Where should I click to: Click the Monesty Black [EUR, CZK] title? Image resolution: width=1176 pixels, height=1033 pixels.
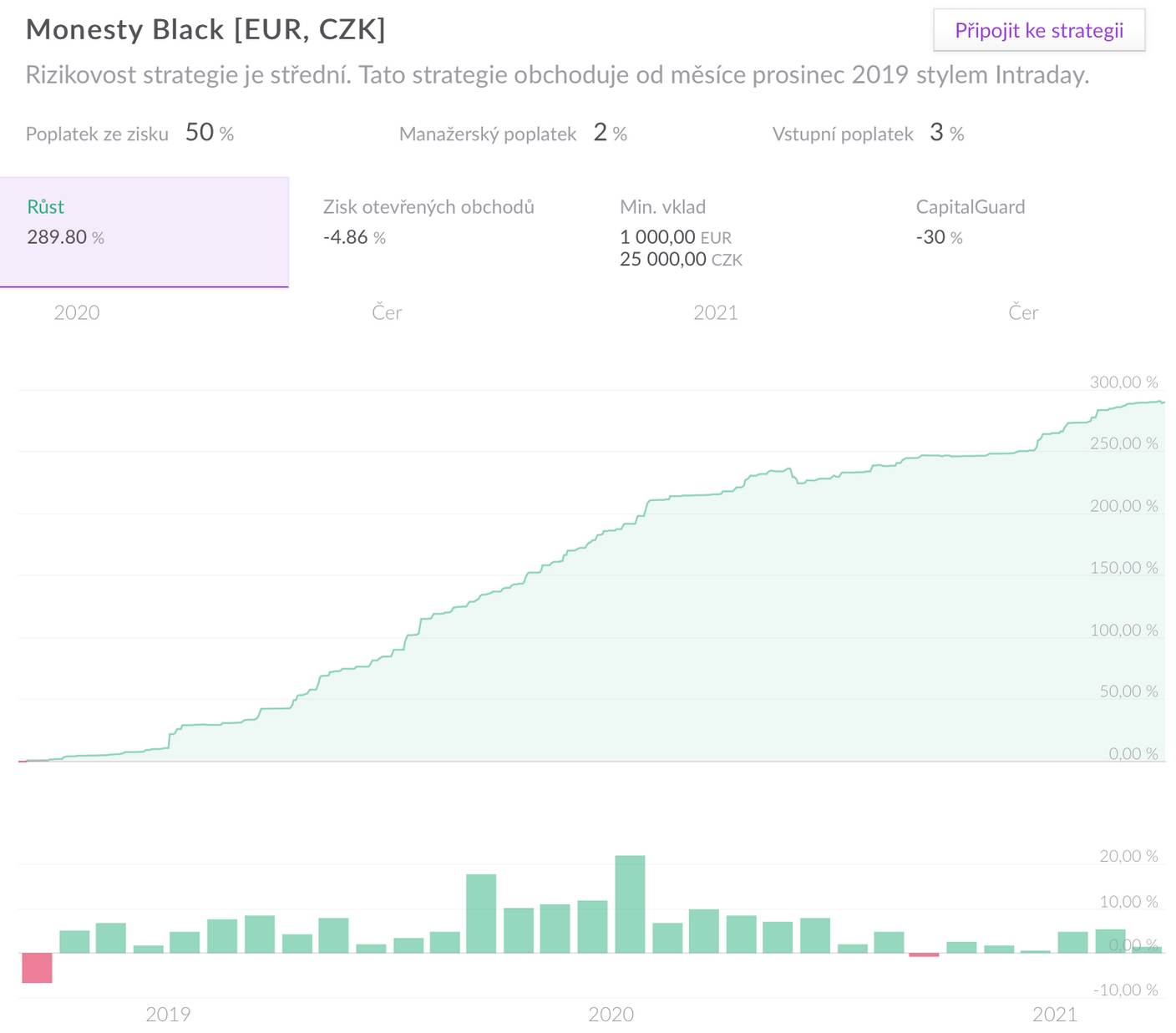point(205,29)
